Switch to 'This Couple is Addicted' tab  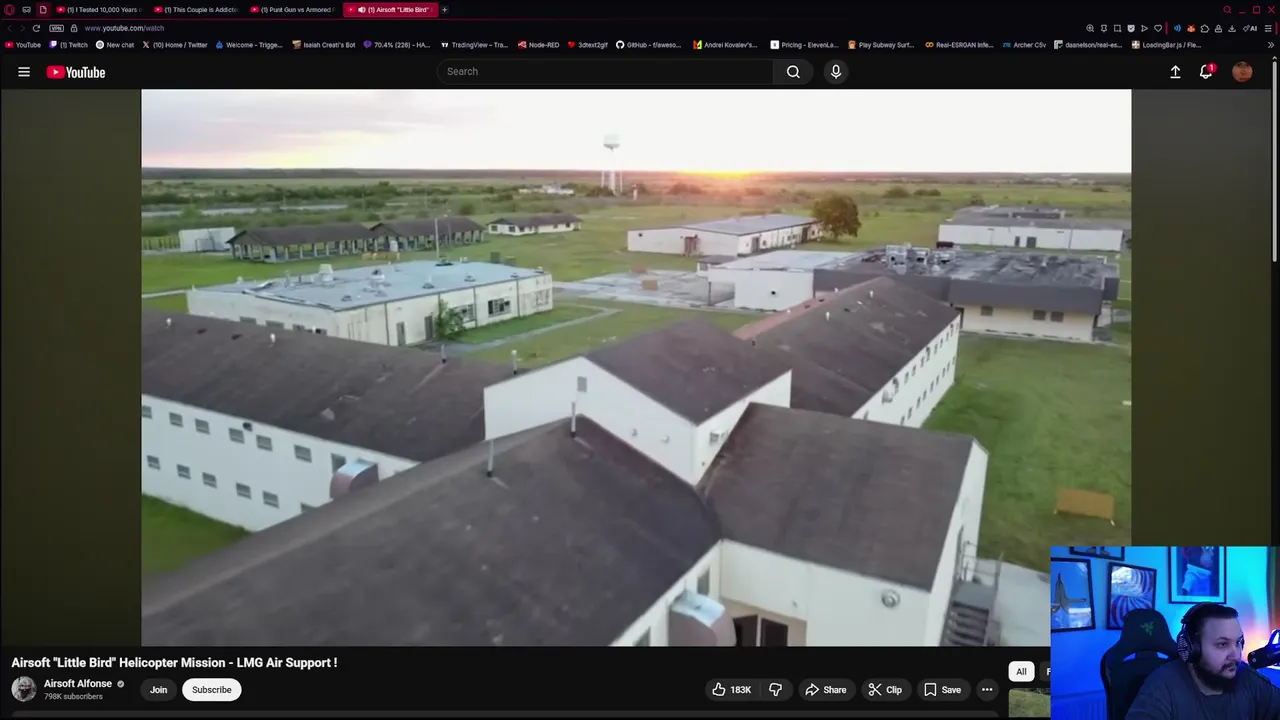coord(196,10)
